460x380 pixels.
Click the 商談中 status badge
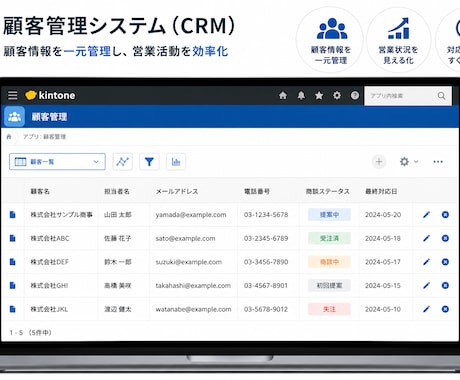[x=329, y=262]
